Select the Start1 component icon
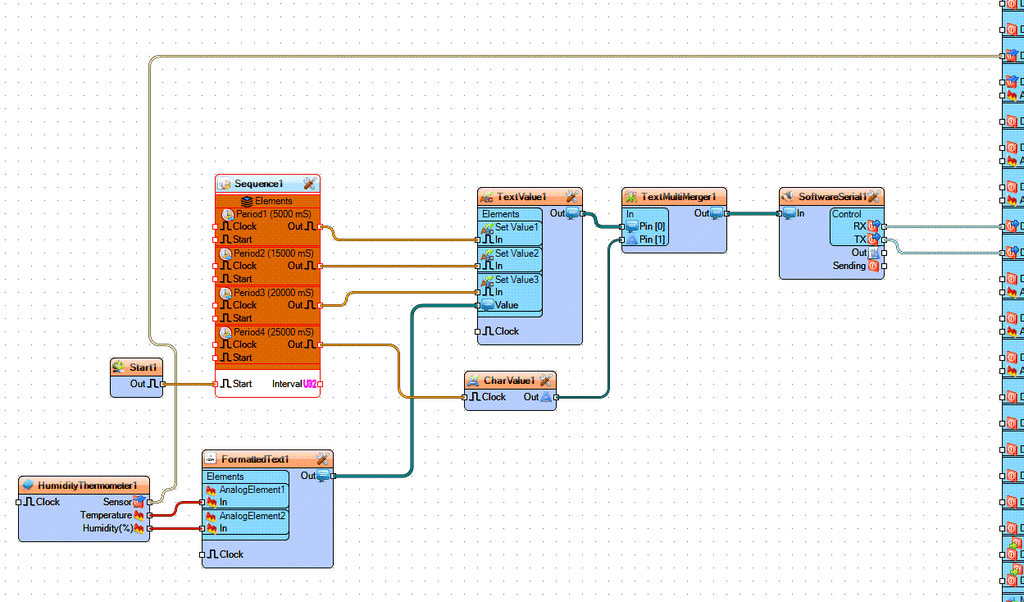This screenshot has width=1024, height=602. coord(119,368)
